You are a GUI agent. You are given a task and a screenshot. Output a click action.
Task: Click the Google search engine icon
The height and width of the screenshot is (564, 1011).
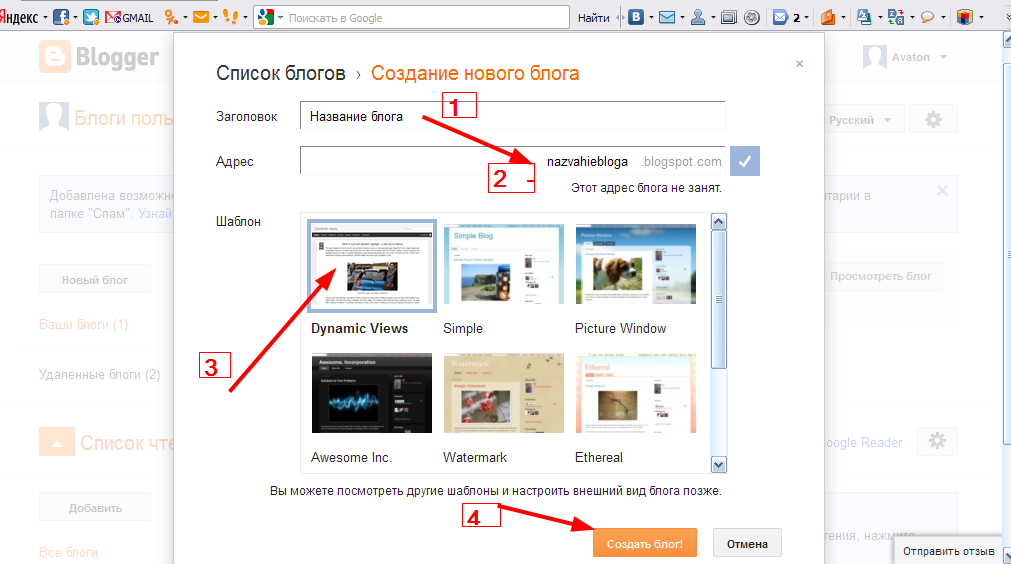pyautogui.click(x=266, y=17)
